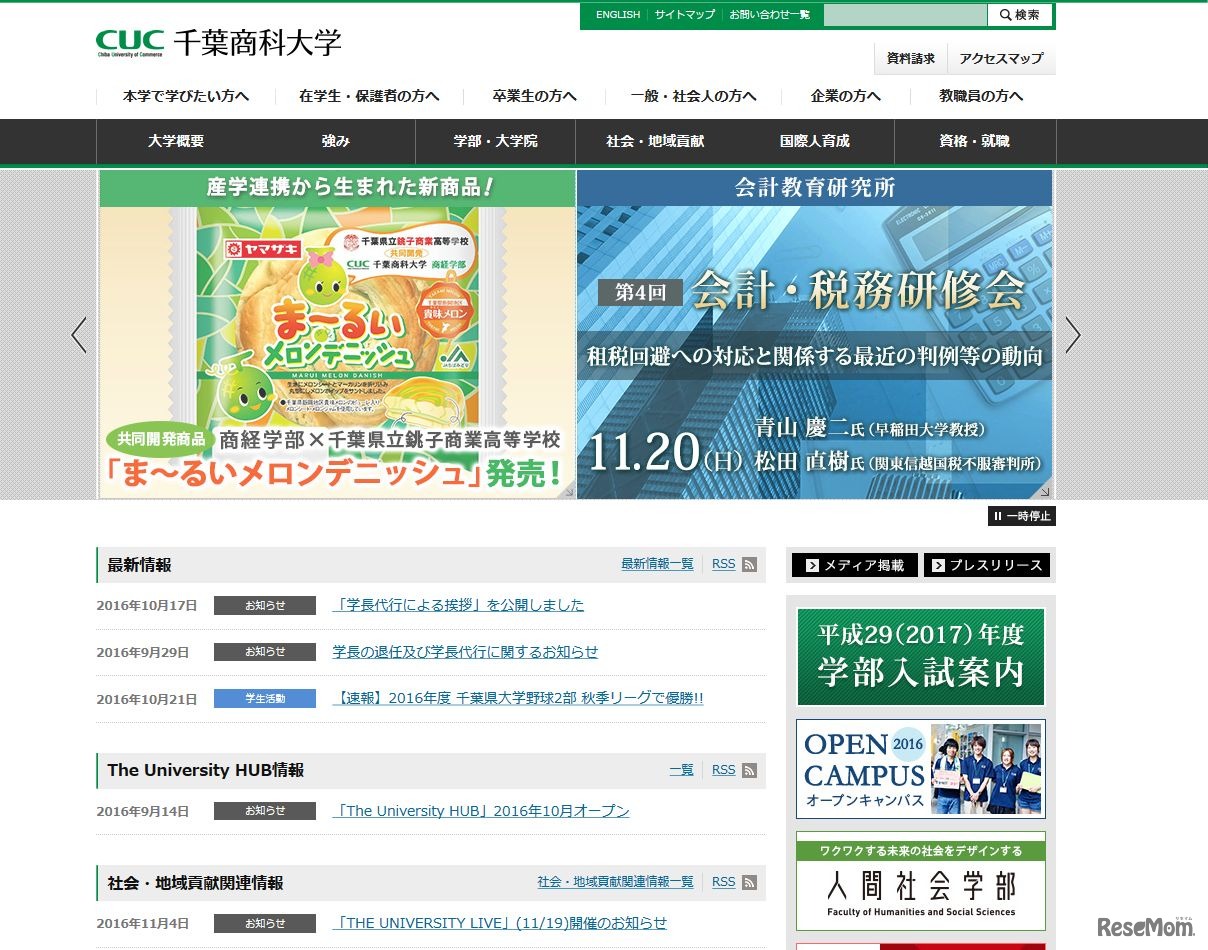Viewport: 1208px width, 950px height.
Task: Open the 学部・大学院 navigation tab
Action: (x=495, y=141)
